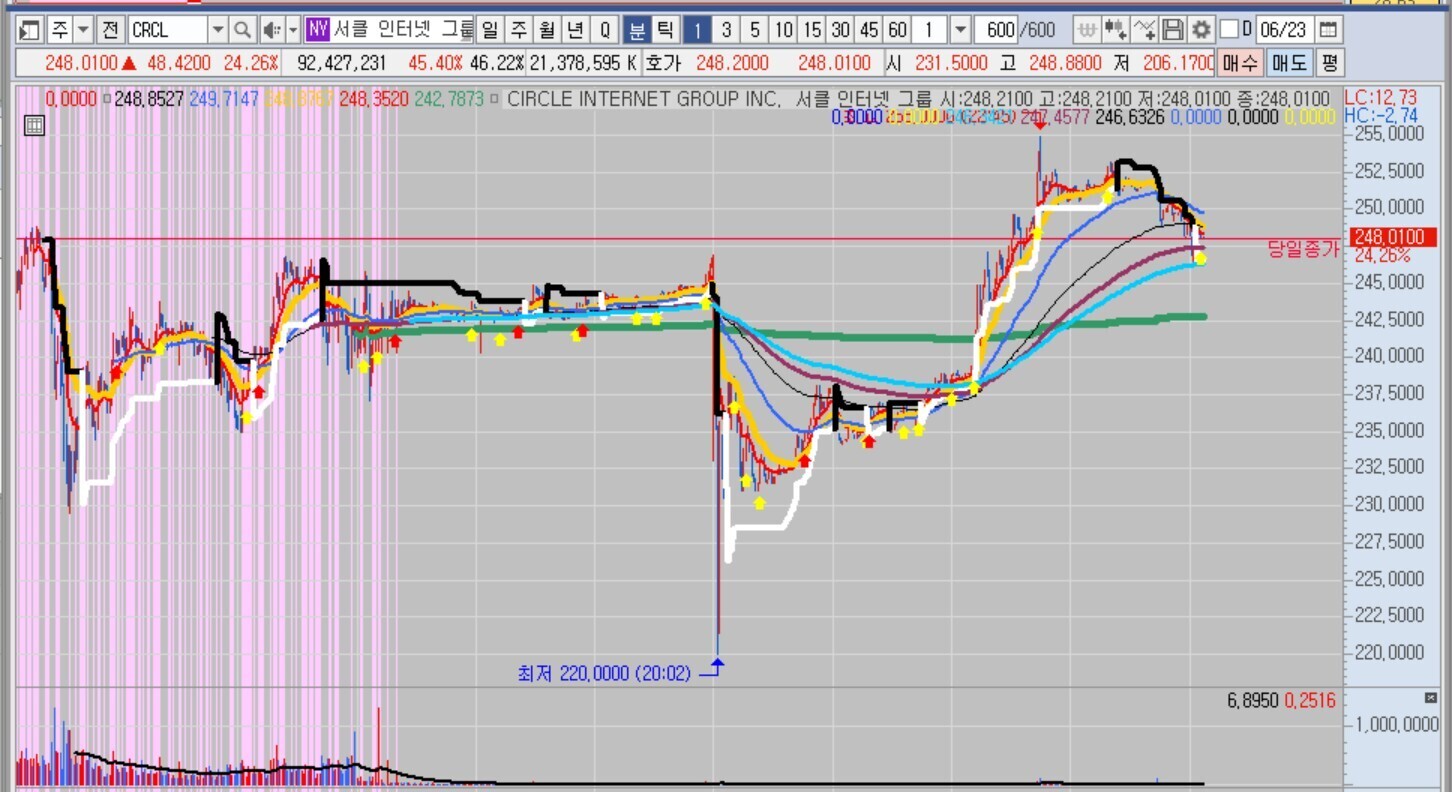Edit the CRCL ticker symbol field
Image resolution: width=1452 pixels, height=792 pixels.
pyautogui.click(x=168, y=29)
